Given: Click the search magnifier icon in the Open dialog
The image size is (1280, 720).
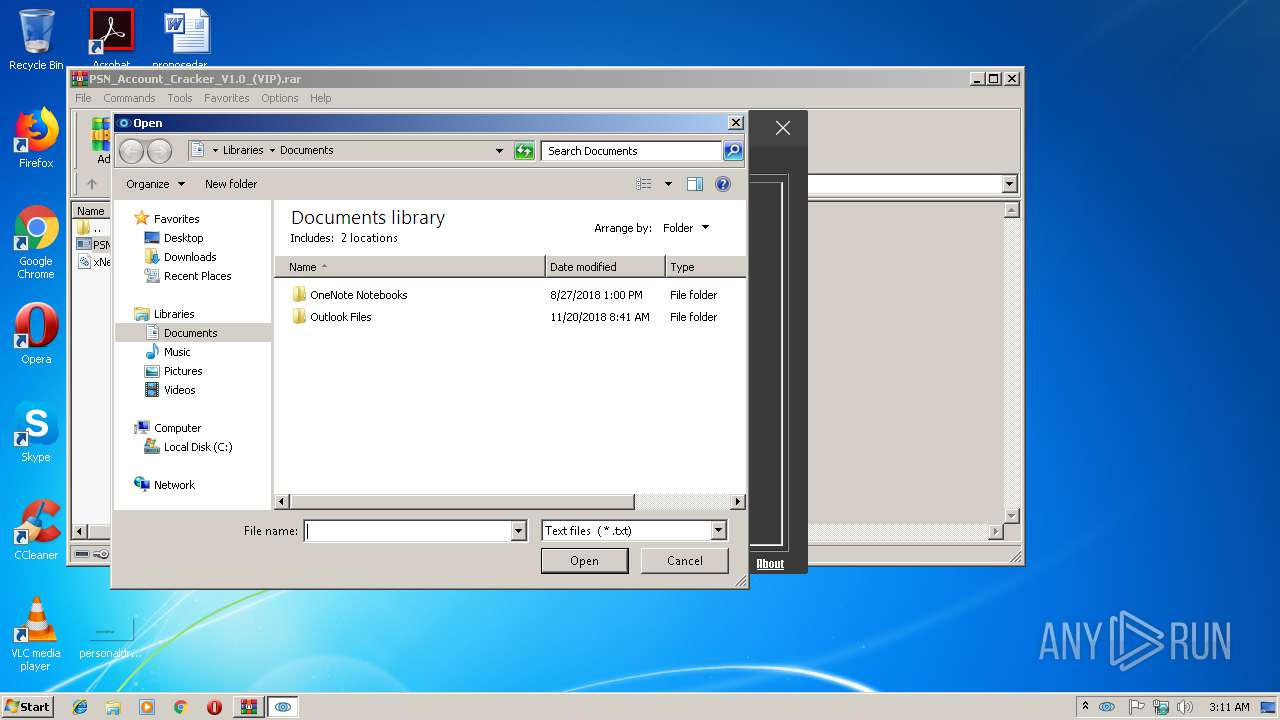Looking at the screenshot, I should click(x=733, y=151).
